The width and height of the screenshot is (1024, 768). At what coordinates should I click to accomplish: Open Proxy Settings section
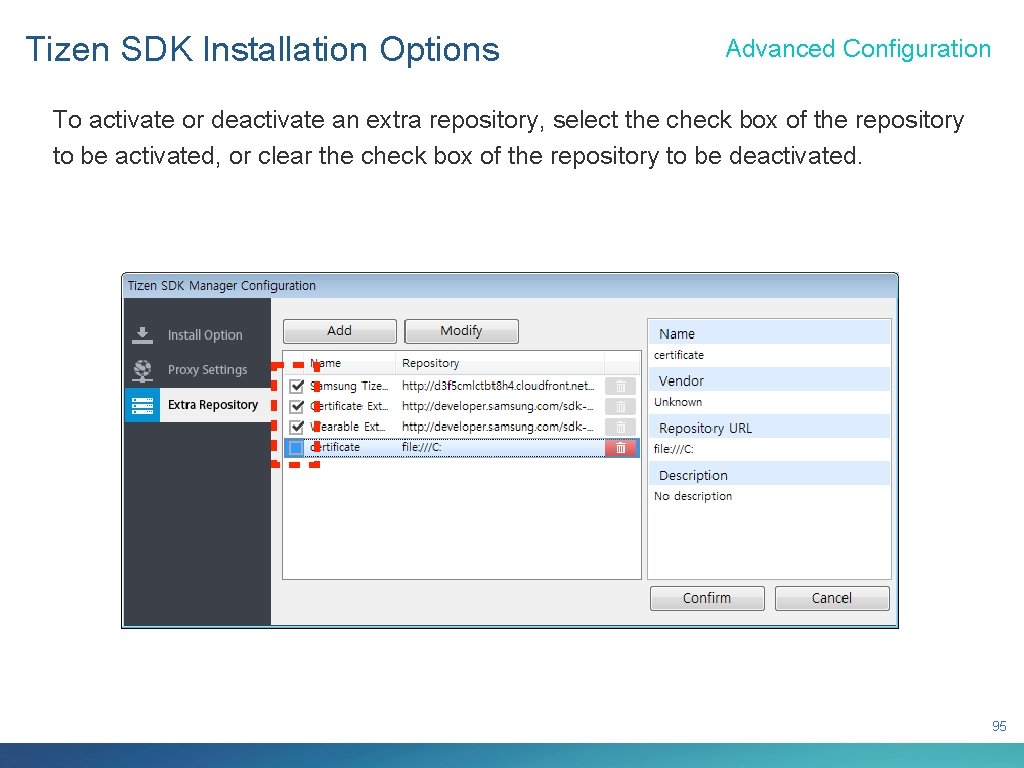[x=207, y=370]
